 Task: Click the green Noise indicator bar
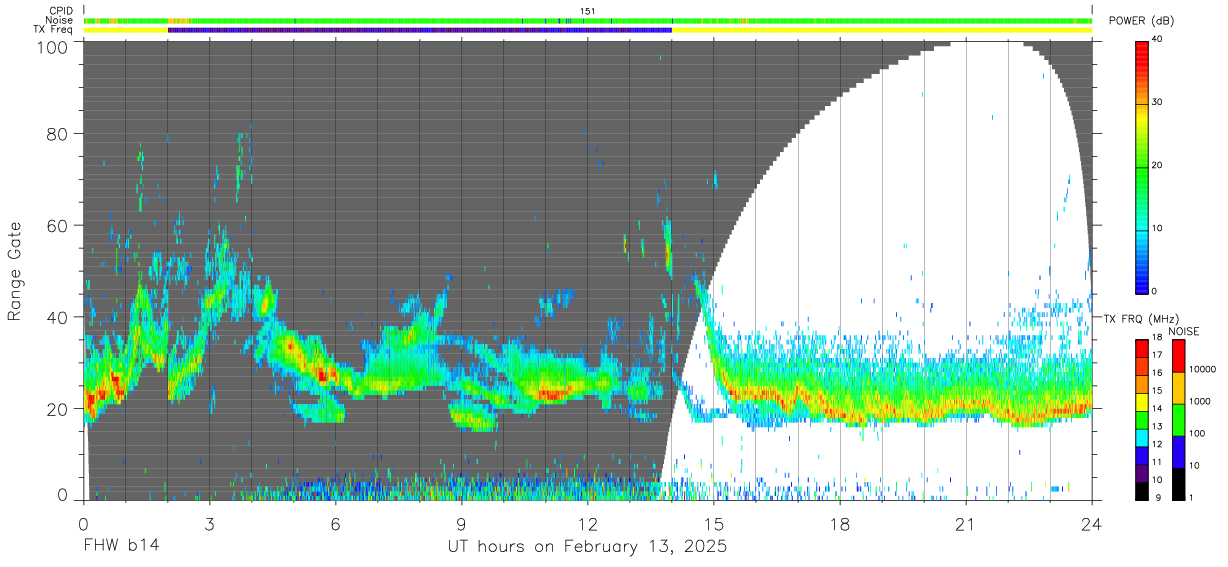(x=588, y=20)
